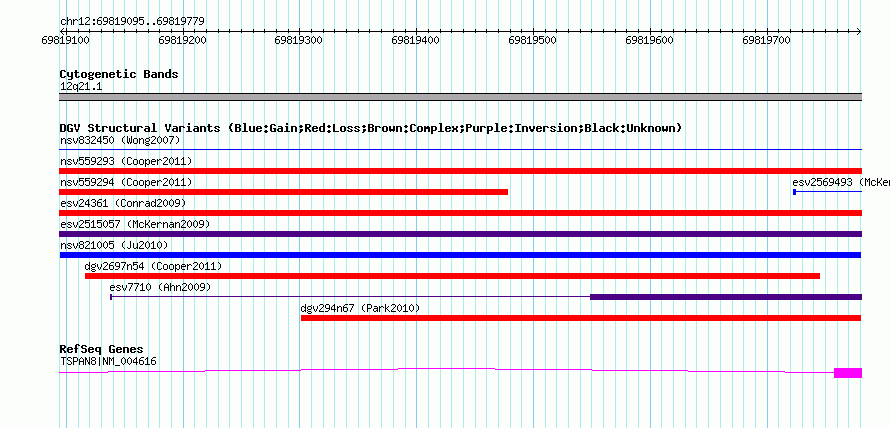Select the red dgv2697n54 loss bar

tap(452, 276)
